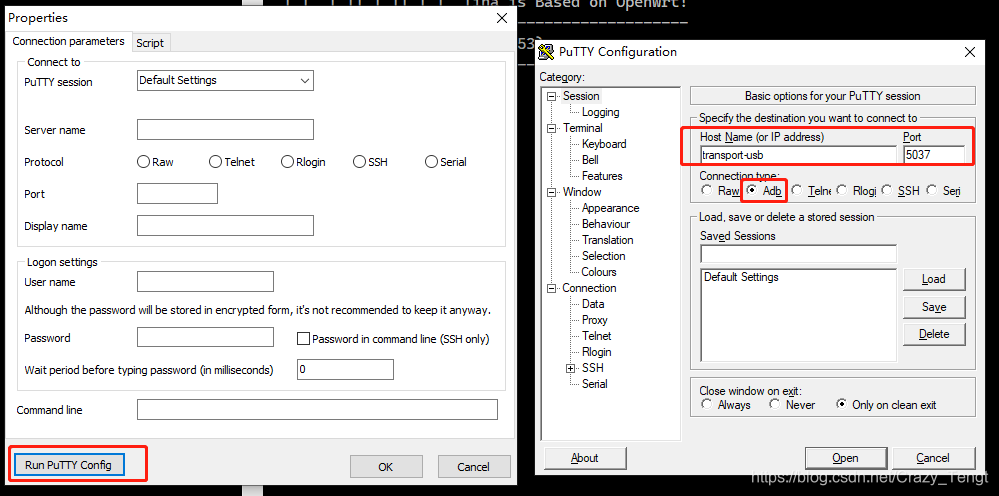This screenshot has width=999, height=496.
Task: Focus the Command line field
Action: coord(317,409)
